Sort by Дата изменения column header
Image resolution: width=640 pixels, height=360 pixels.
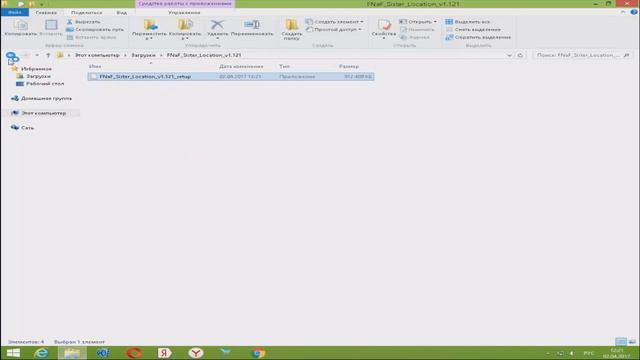tap(241, 66)
